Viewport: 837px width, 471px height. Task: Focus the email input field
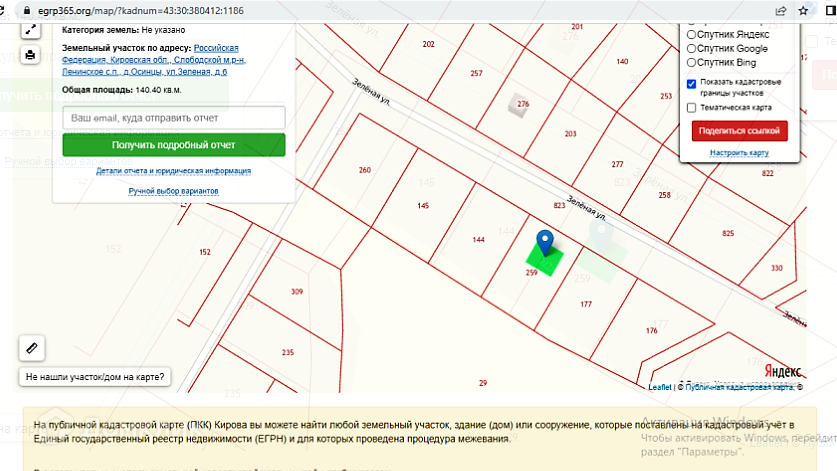point(173,117)
